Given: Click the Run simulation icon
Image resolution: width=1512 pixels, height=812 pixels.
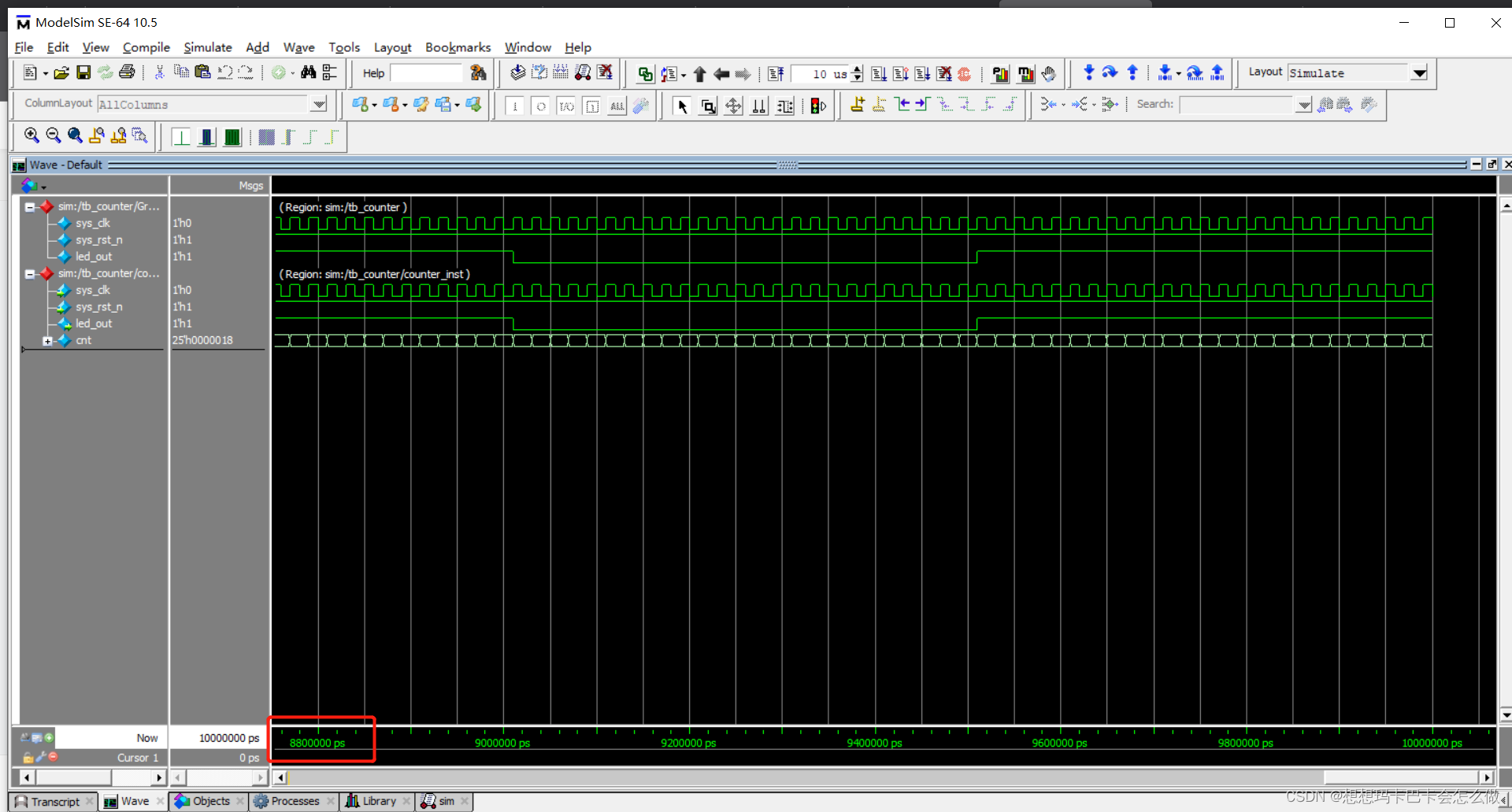Looking at the screenshot, I should (879, 74).
